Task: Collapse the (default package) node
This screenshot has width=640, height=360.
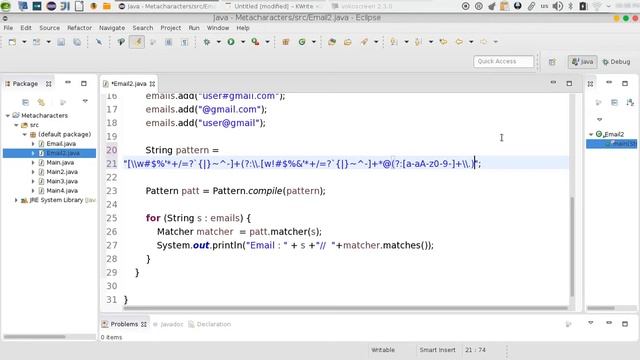Action: (x=24, y=134)
